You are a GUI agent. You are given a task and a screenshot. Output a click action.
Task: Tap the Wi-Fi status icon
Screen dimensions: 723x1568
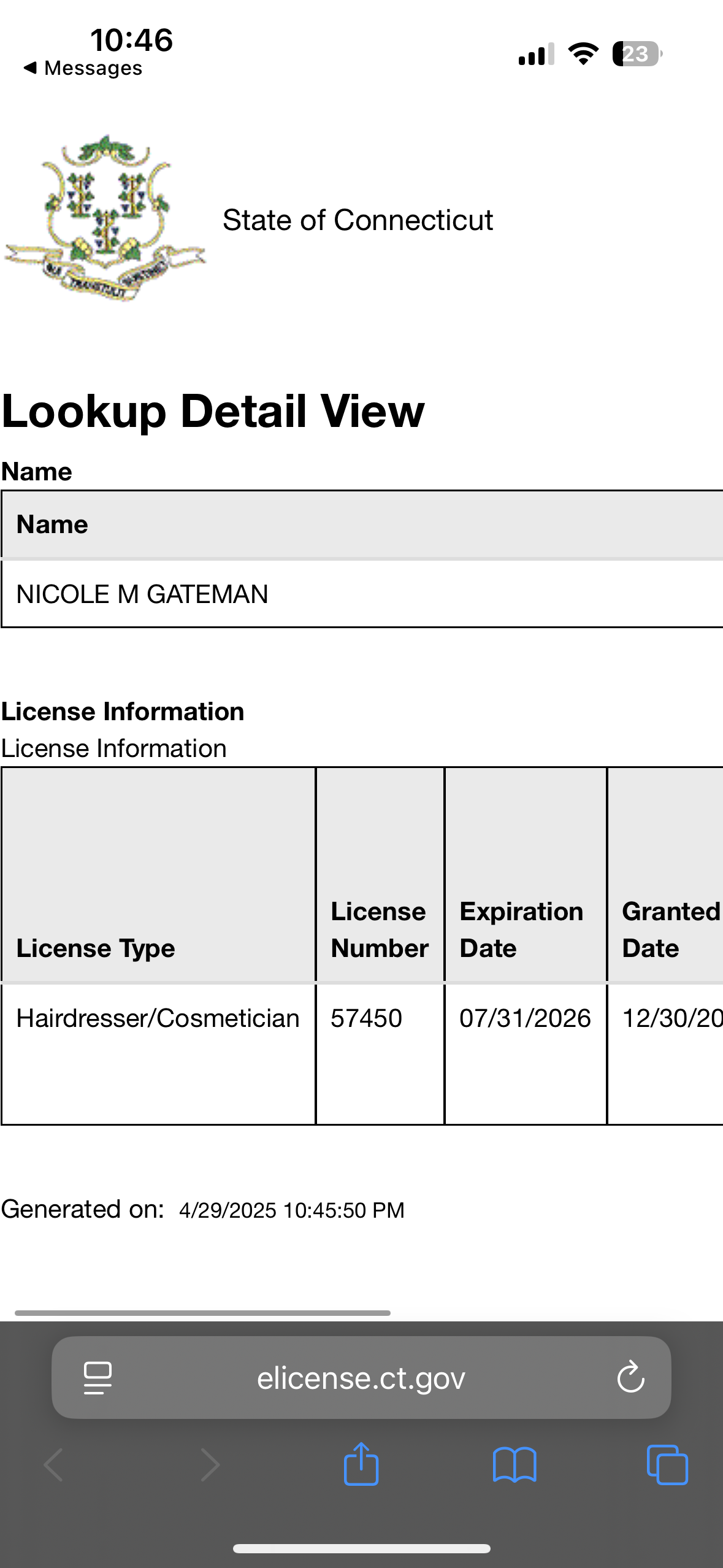(583, 54)
